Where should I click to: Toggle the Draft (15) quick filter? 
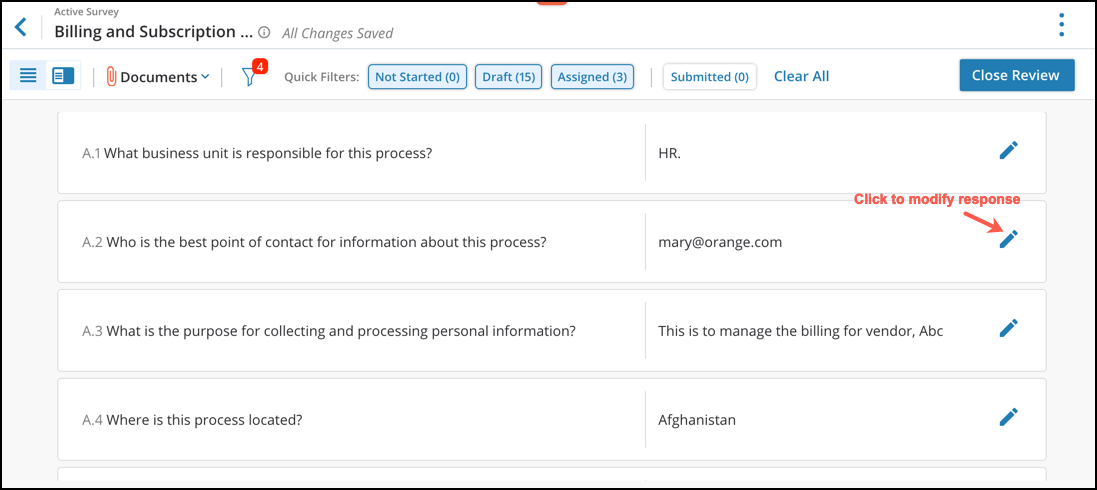pos(509,77)
